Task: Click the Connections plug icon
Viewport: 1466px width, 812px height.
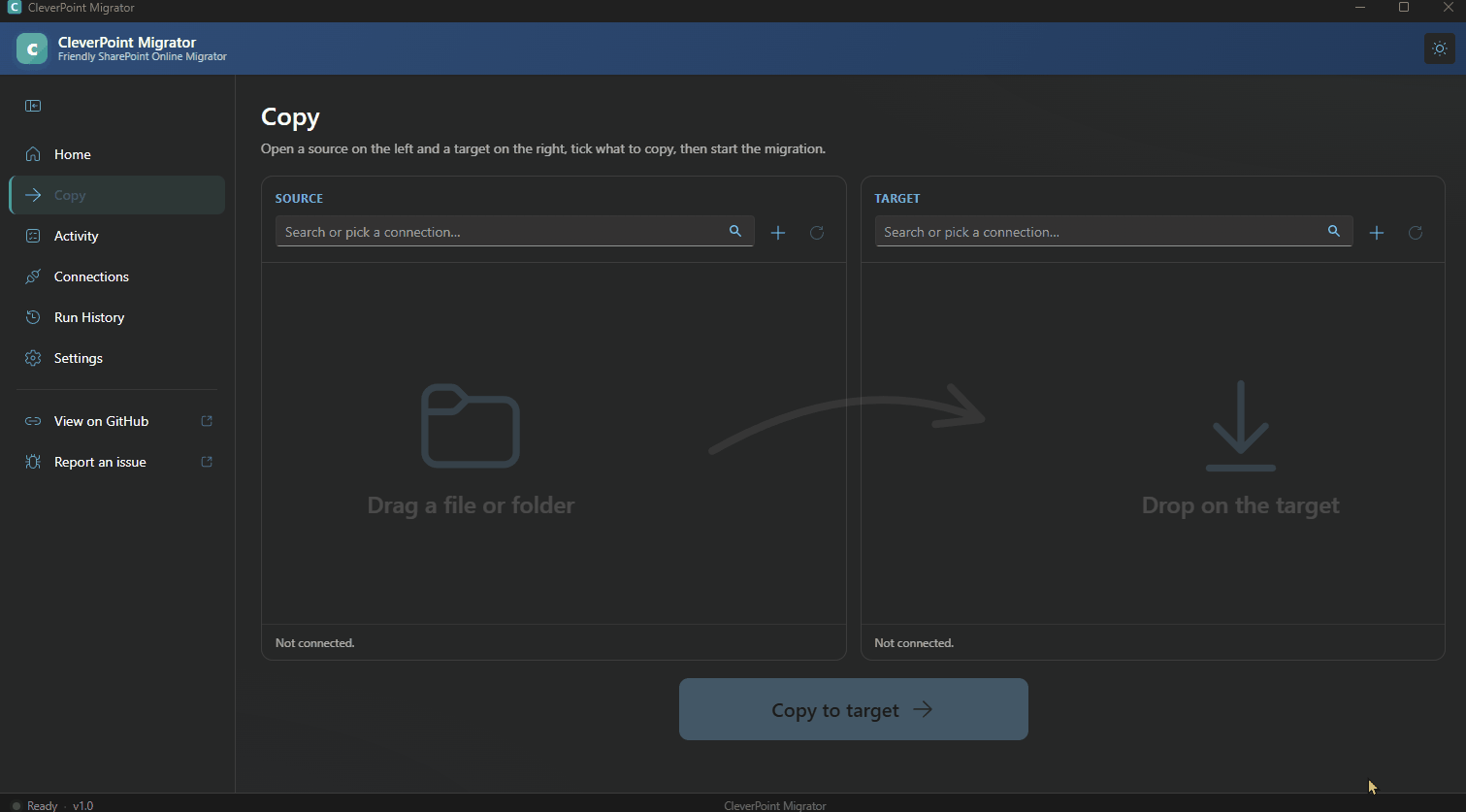Action: [x=33, y=276]
